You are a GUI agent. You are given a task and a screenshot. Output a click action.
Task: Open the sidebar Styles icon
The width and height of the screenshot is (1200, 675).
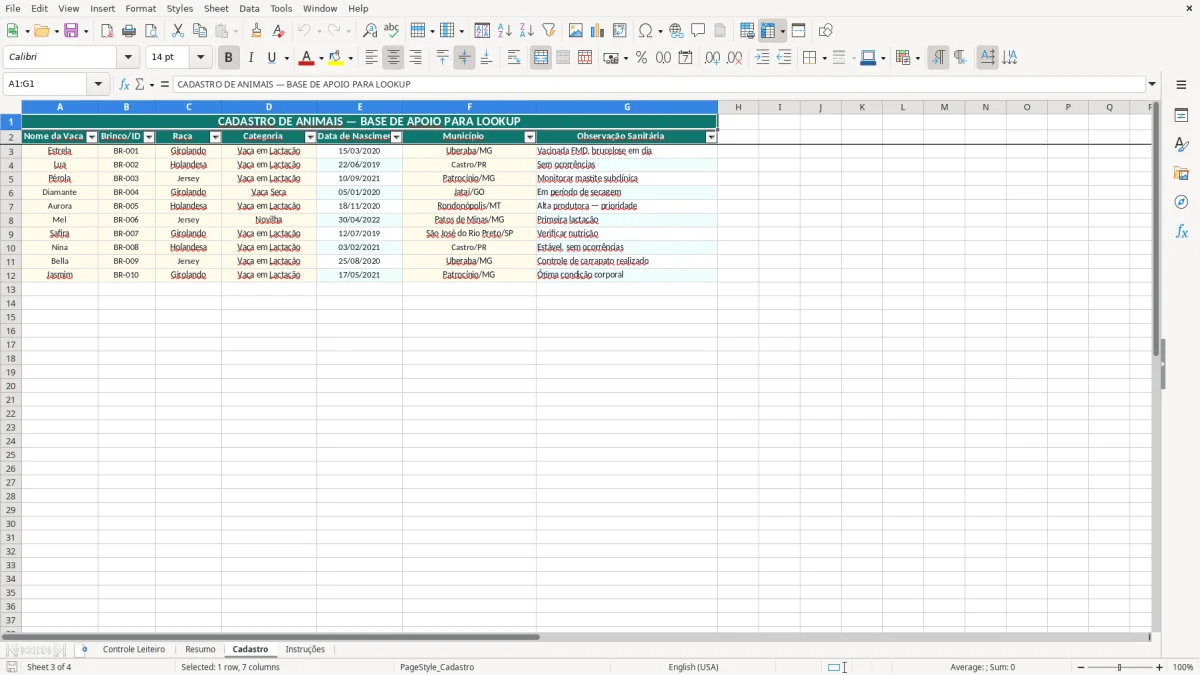(1181, 144)
